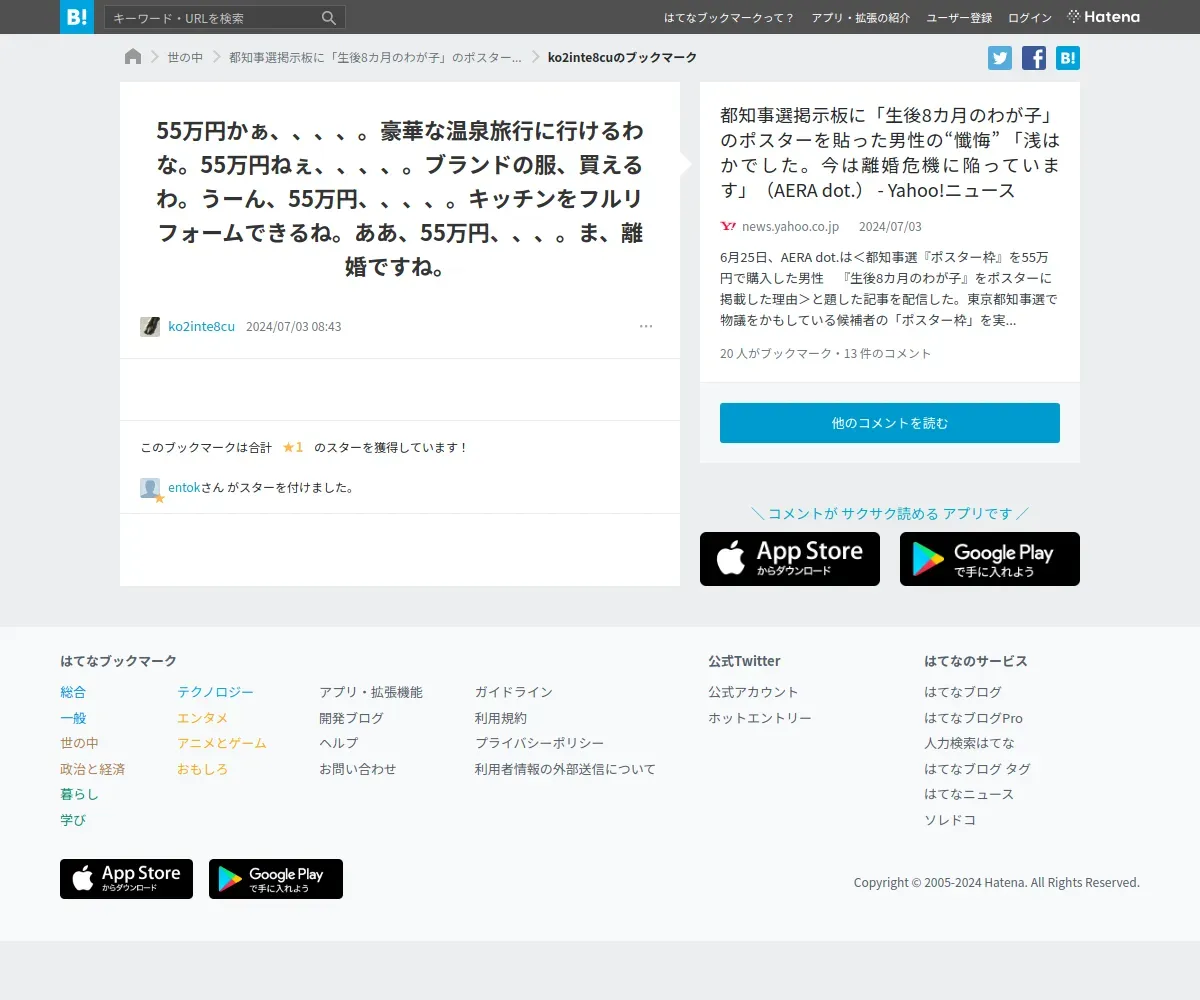Open 公式アカウント Twitter link

coord(753,692)
